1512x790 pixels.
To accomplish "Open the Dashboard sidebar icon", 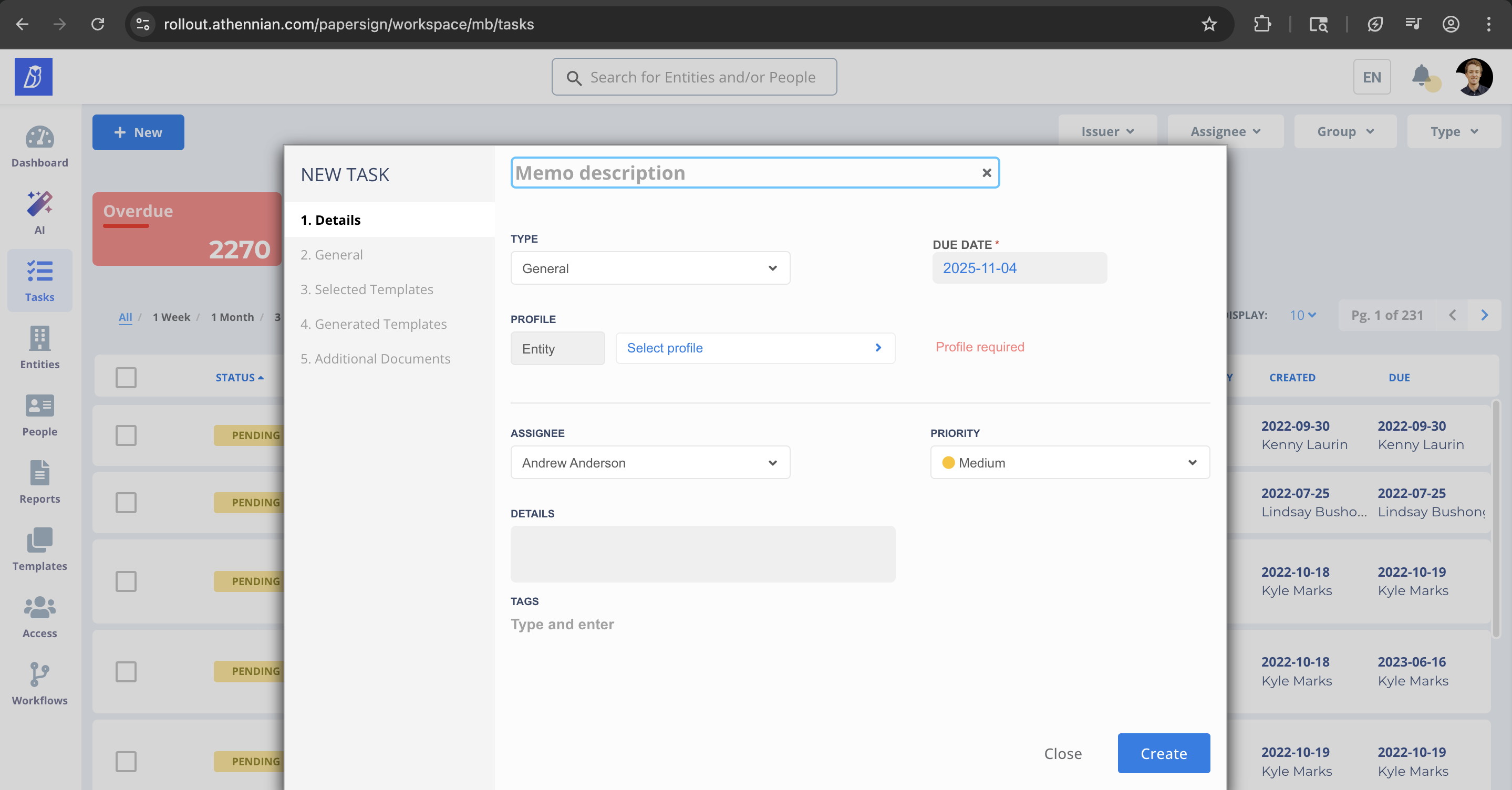I will click(x=39, y=138).
